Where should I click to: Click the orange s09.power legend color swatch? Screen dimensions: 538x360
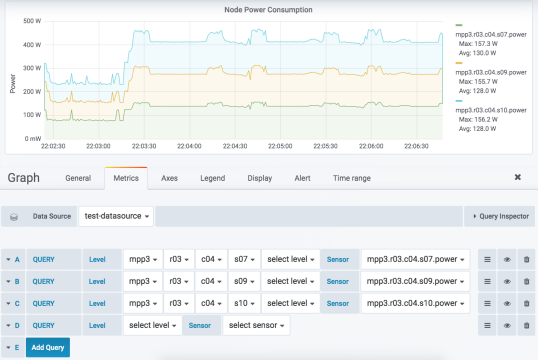click(459, 63)
